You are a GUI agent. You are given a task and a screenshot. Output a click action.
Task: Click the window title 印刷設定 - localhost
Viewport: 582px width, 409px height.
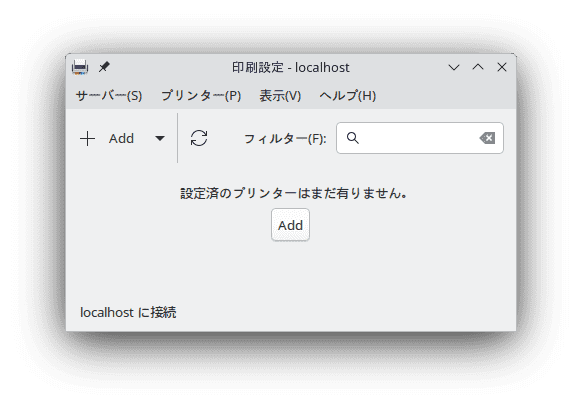(x=291, y=68)
